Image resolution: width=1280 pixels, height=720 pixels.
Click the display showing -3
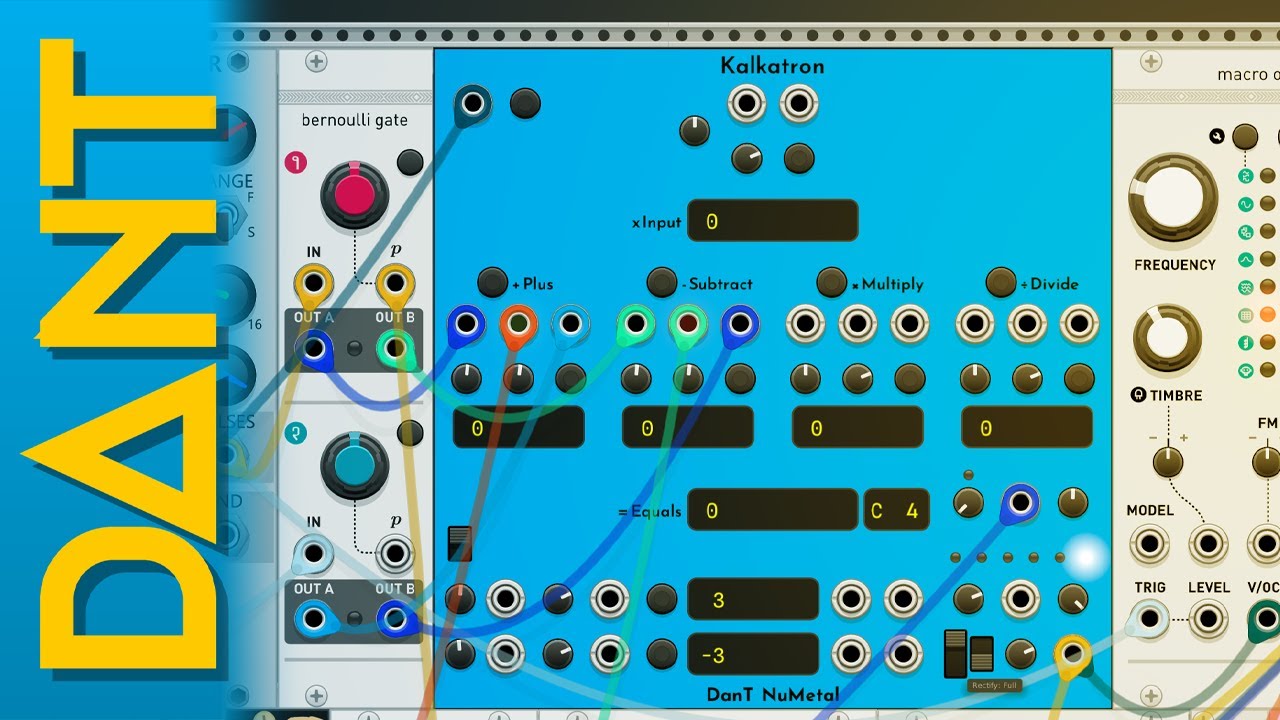point(753,655)
